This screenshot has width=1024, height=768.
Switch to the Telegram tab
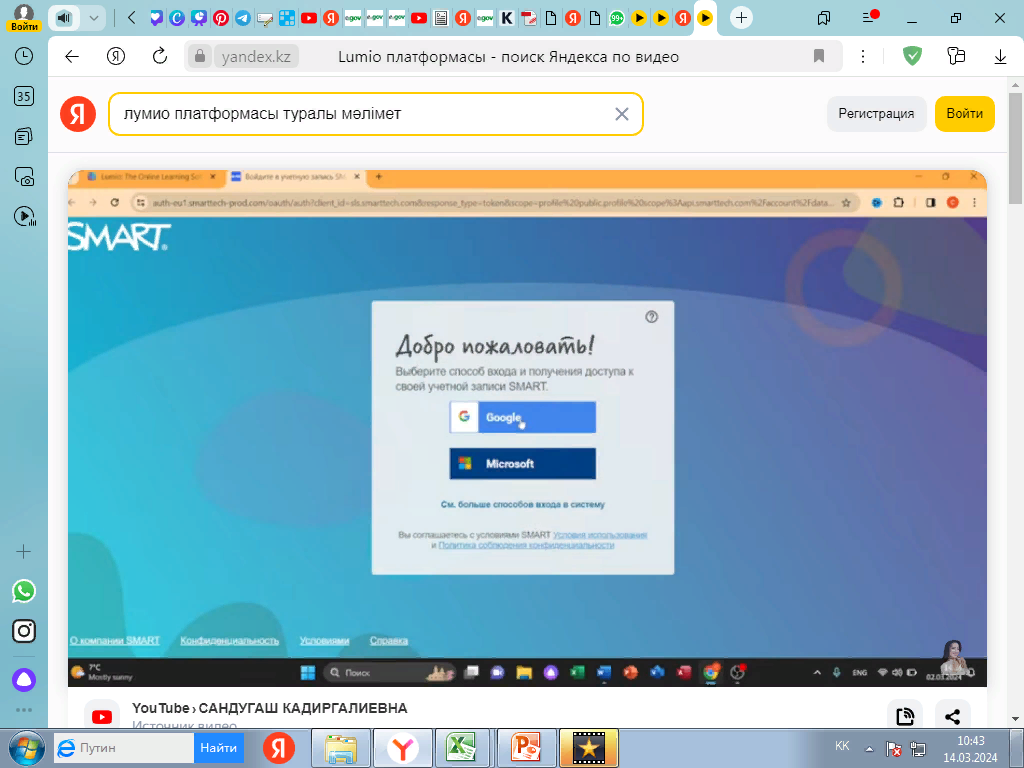point(242,18)
